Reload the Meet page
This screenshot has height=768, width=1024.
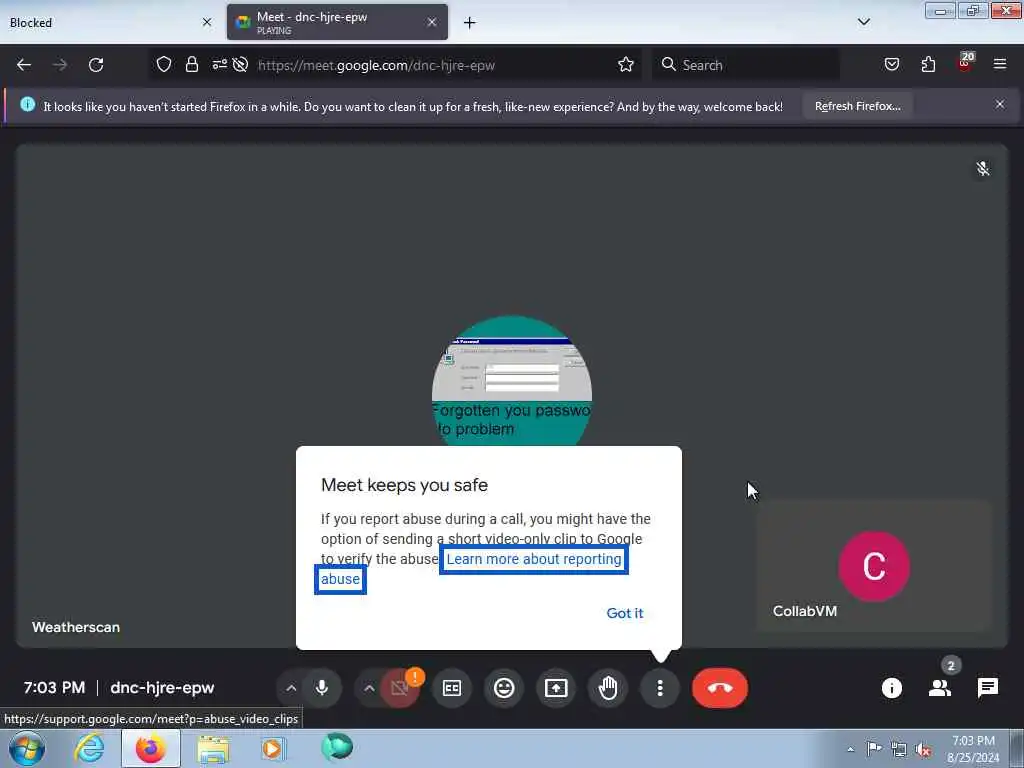pos(96,65)
